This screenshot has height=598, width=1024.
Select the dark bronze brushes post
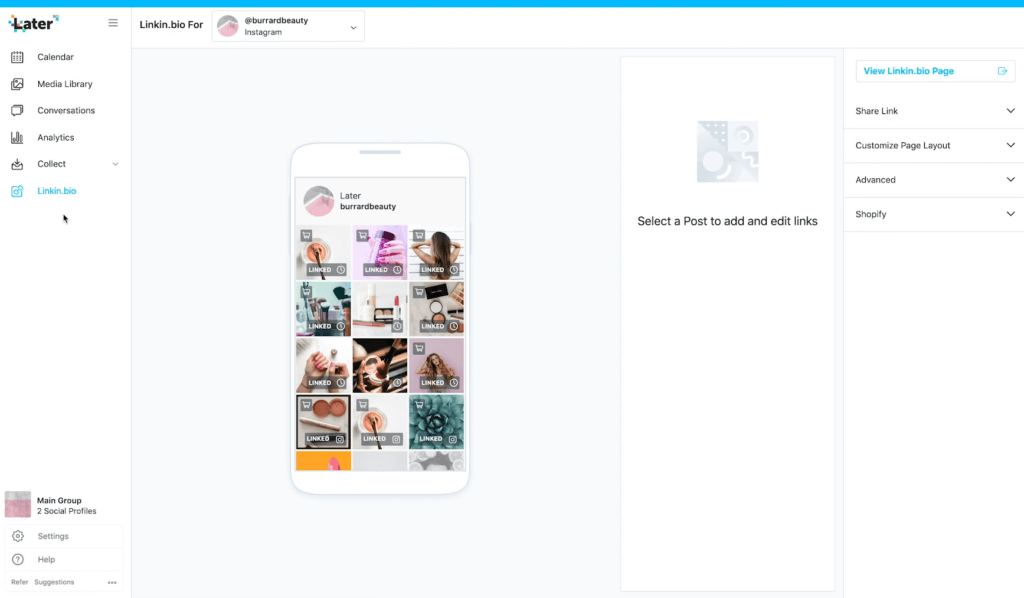click(x=380, y=366)
